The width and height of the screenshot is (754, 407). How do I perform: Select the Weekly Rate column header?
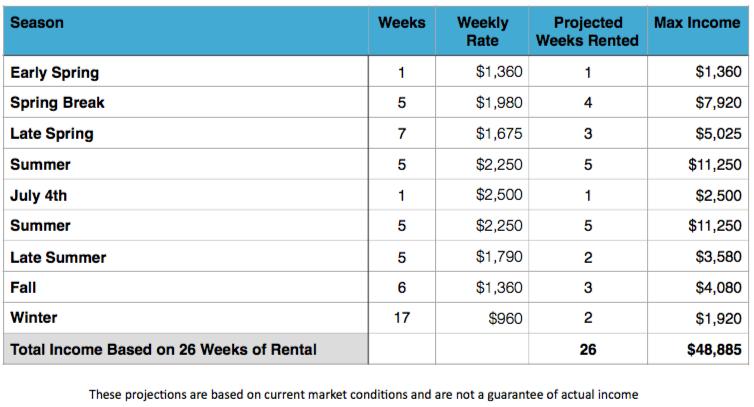click(482, 31)
